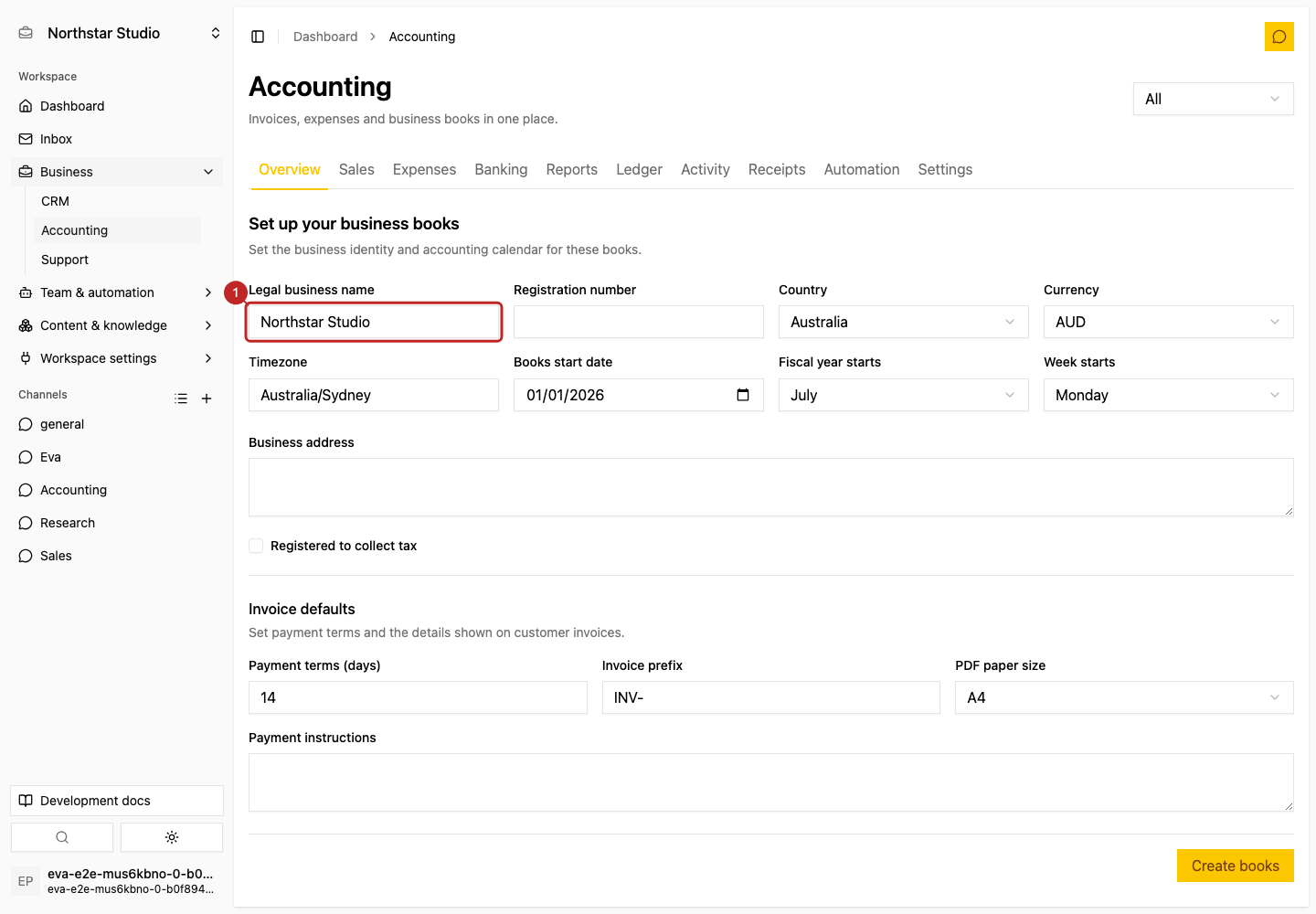
Task: Open the PDF paper size dropdown
Action: coord(1124,697)
